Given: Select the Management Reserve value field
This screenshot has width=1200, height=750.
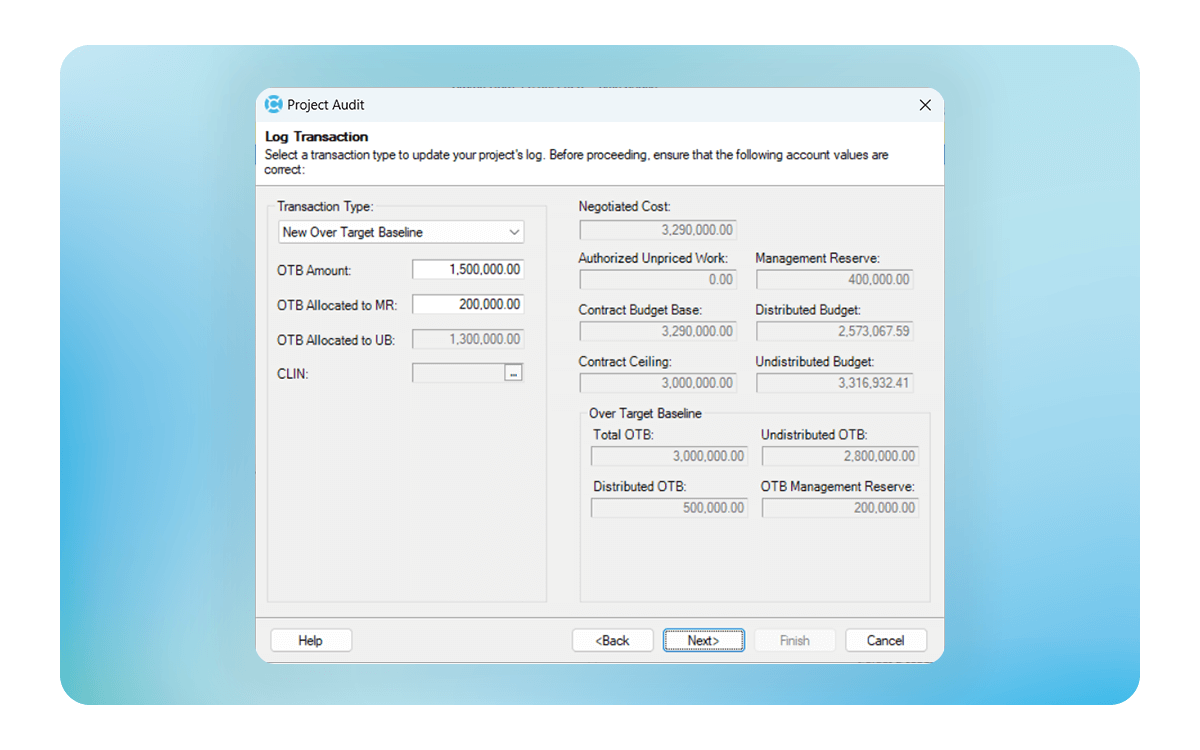Looking at the screenshot, I should tap(834, 280).
